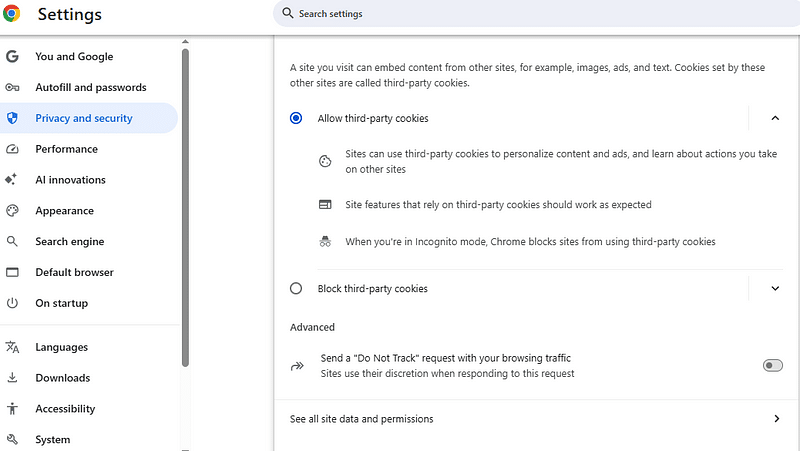Select Allow third-party cookies radio button
The image size is (800, 451).
click(296, 118)
